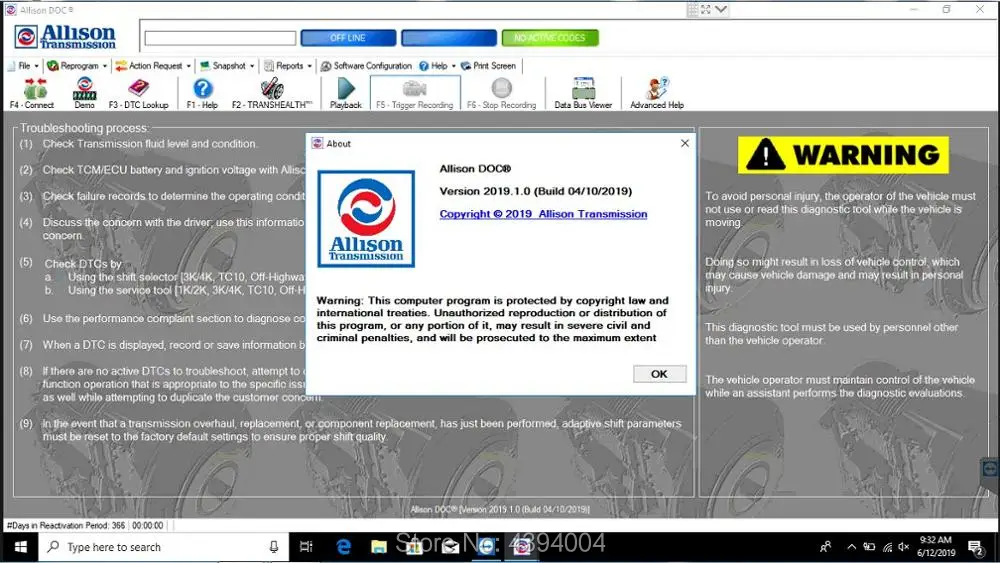Click the Allison logo in About dialog
The height and width of the screenshot is (563, 1000).
[366, 219]
